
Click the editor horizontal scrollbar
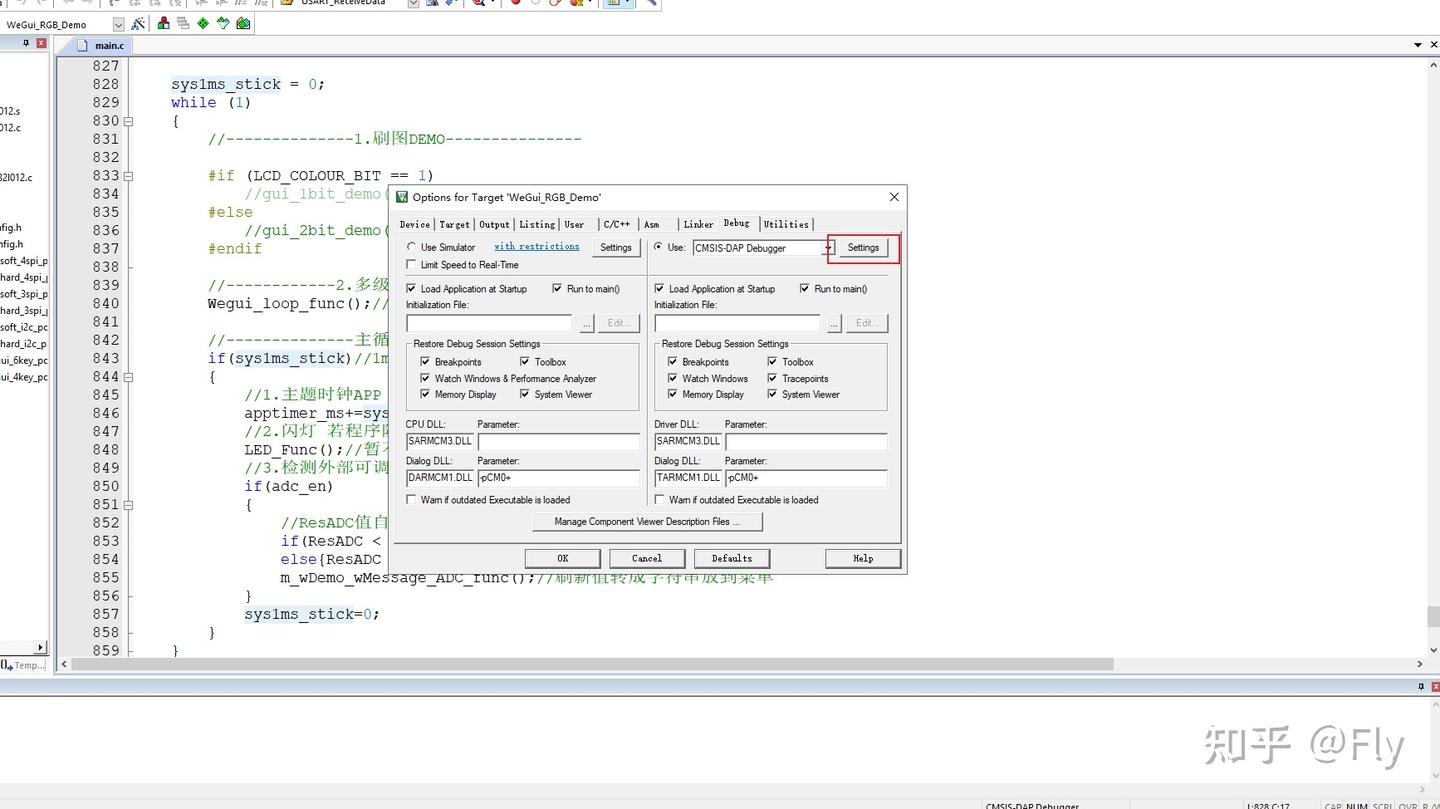point(592,664)
